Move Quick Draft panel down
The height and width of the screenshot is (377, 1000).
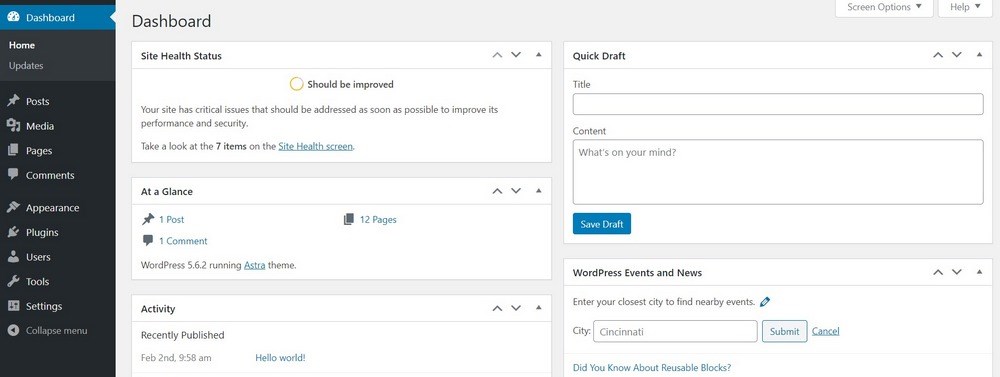(x=957, y=55)
